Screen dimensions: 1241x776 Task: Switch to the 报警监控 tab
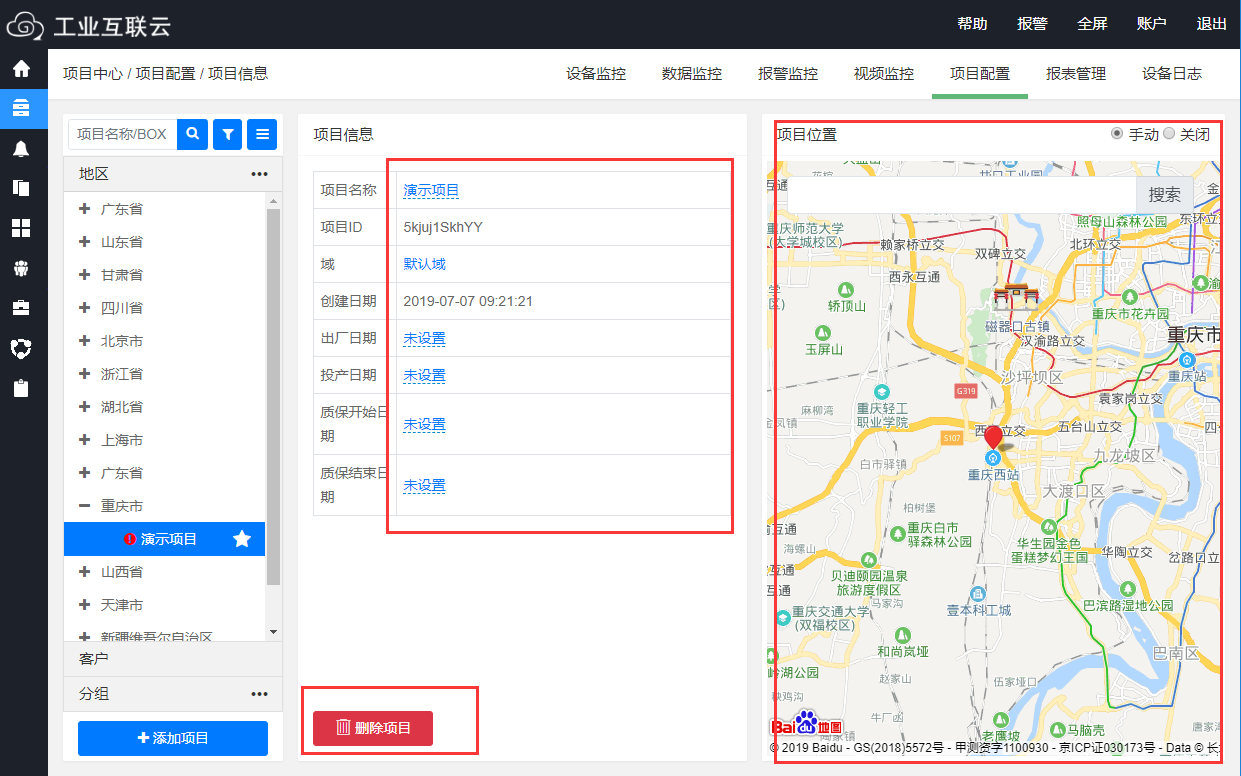pyautogui.click(x=788, y=74)
